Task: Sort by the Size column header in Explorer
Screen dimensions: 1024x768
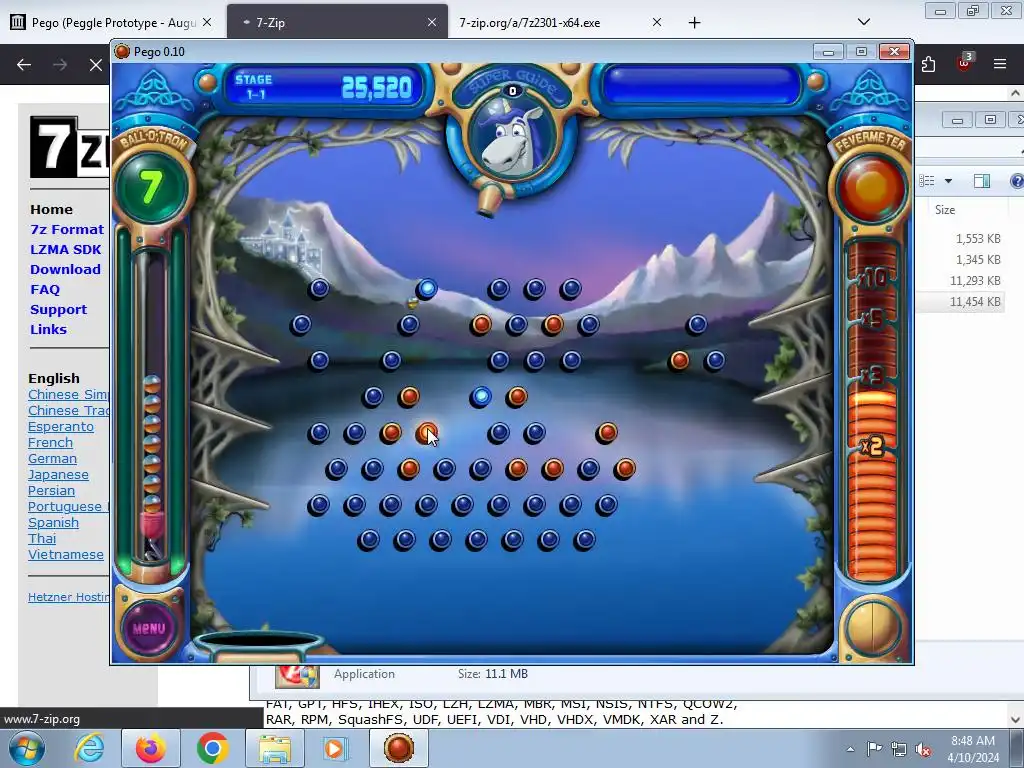Action: [944, 210]
